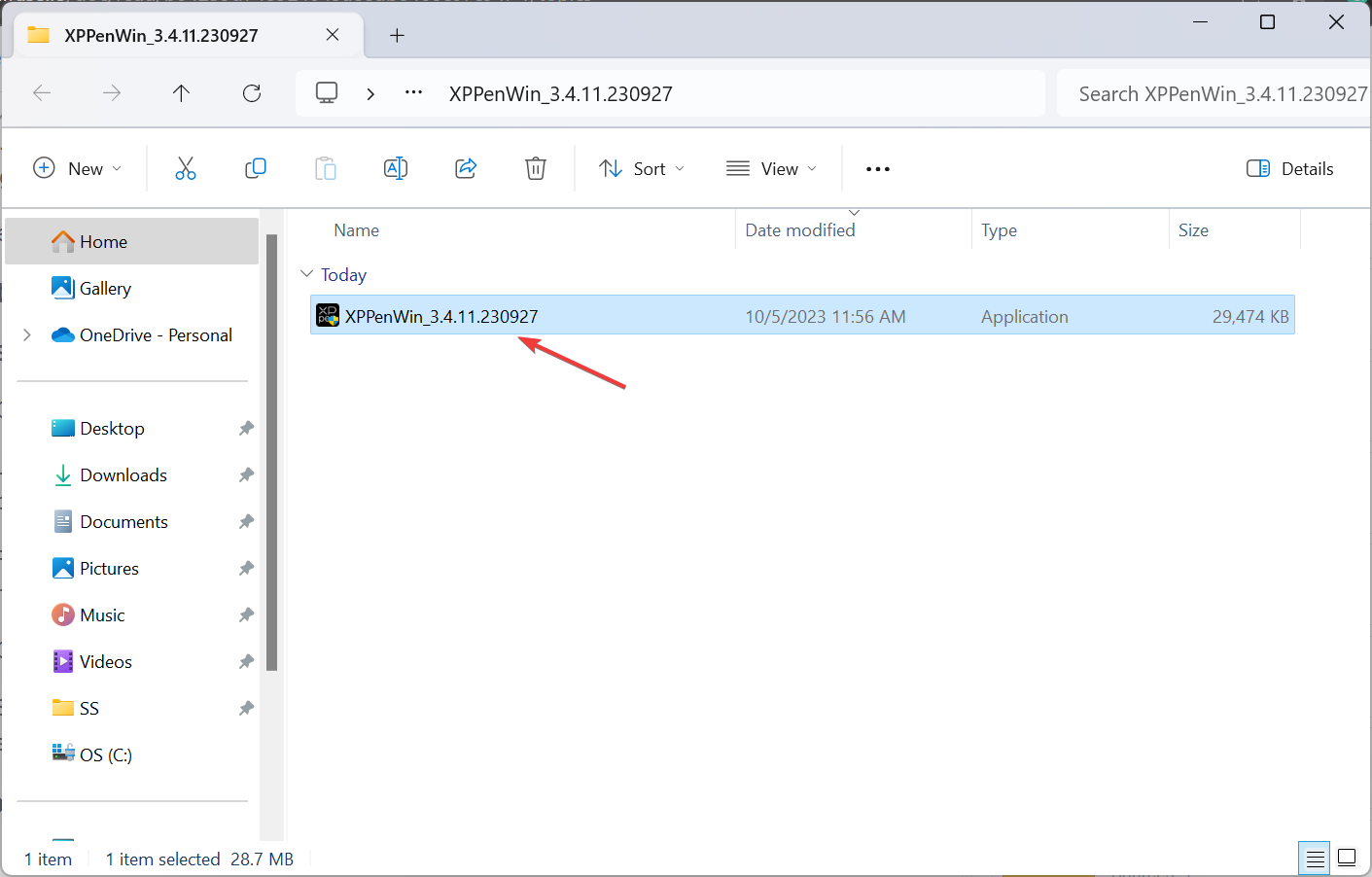Click the Delete trash can icon

[536, 168]
